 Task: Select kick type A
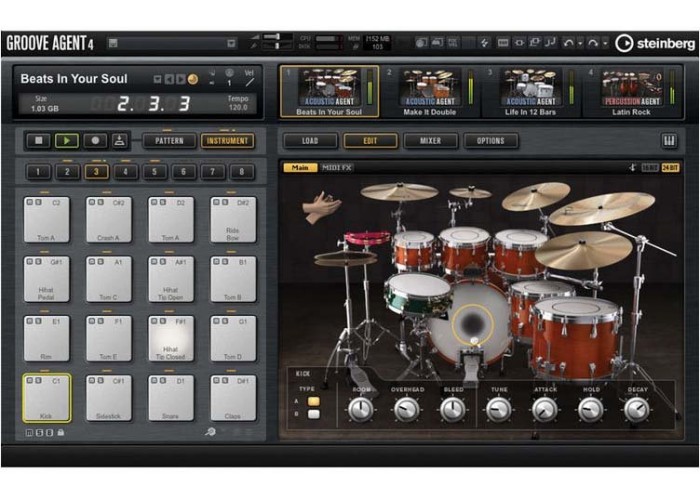314,401
